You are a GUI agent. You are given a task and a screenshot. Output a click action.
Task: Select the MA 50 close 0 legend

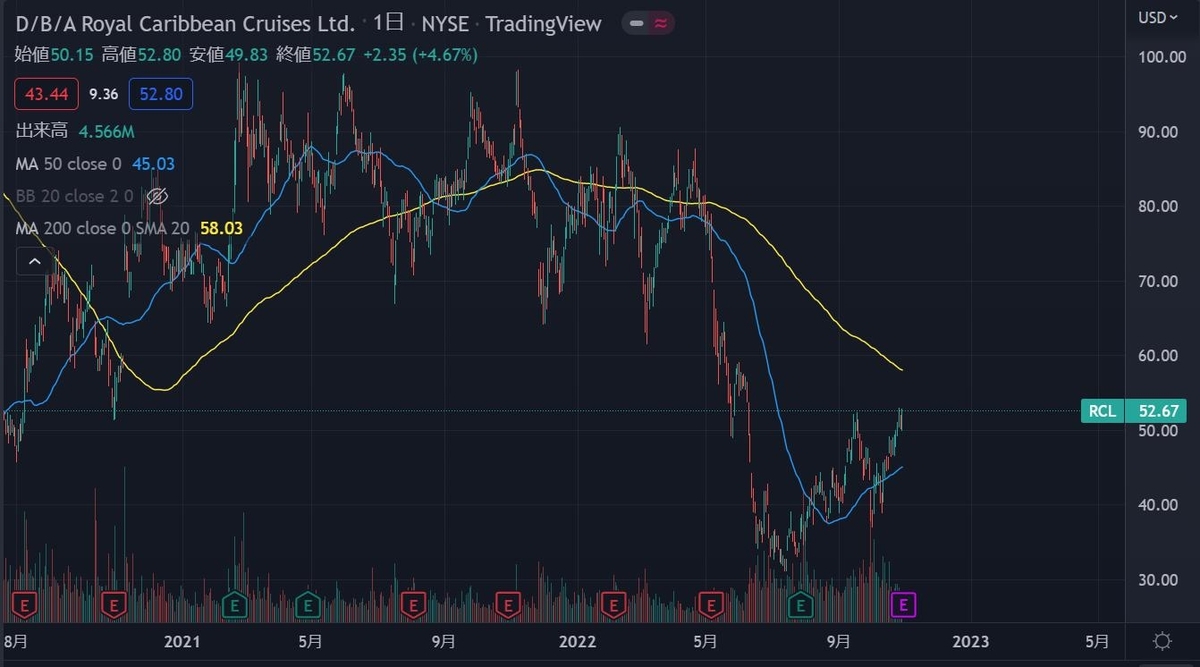68,163
